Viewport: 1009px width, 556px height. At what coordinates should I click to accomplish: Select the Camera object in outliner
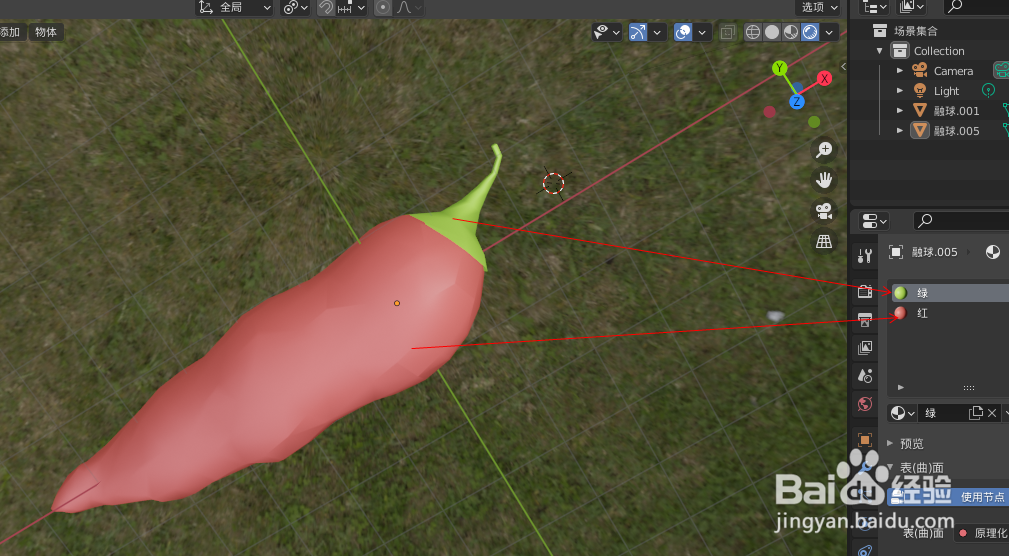point(953,71)
